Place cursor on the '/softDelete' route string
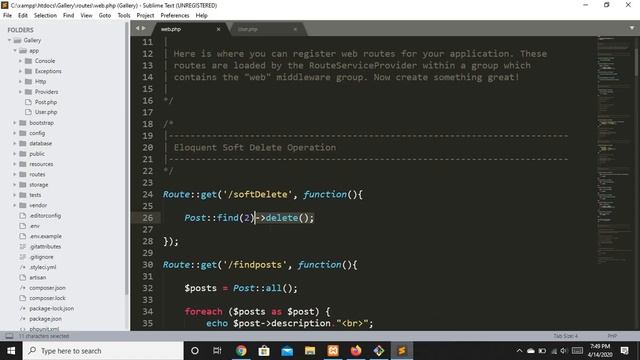The width and height of the screenshot is (640, 360). click(258, 194)
